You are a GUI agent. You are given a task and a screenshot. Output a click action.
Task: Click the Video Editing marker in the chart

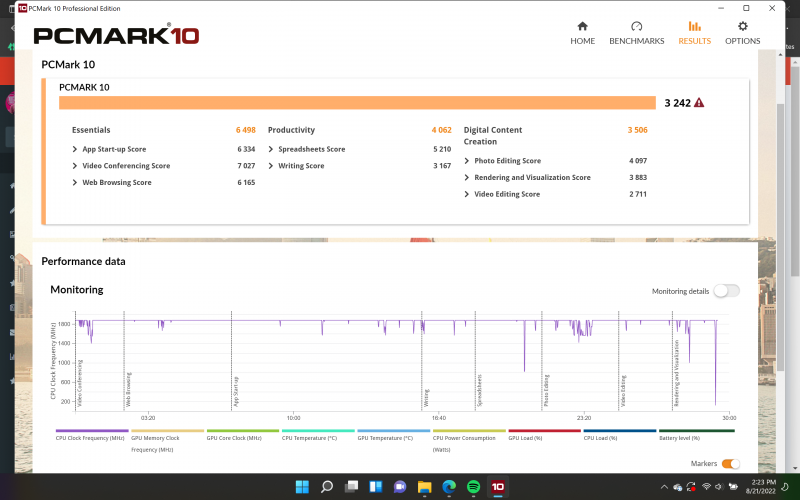click(x=623, y=391)
